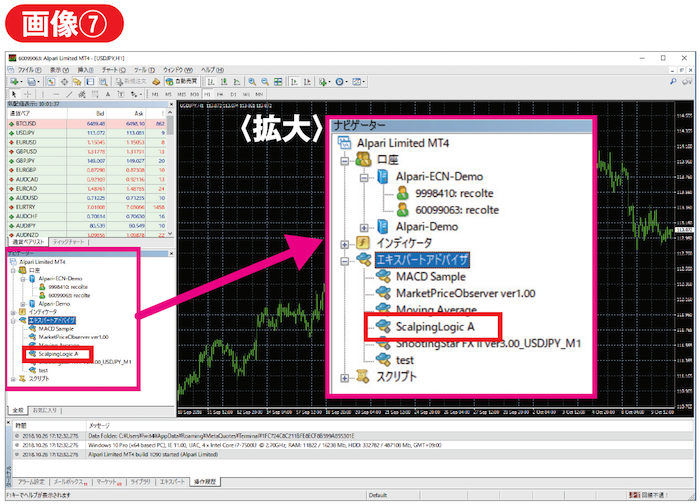The image size is (700, 504).
Task: Click the 回線不通 connection status indicator
Action: pyautogui.click(x=649, y=495)
